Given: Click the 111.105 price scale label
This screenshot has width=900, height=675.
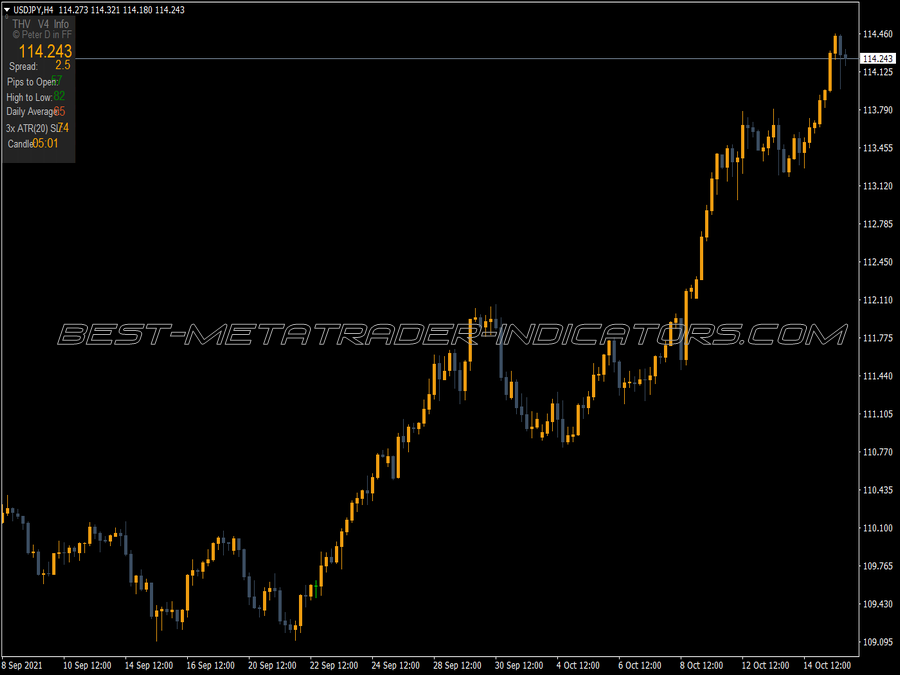Looking at the screenshot, I should point(878,414).
